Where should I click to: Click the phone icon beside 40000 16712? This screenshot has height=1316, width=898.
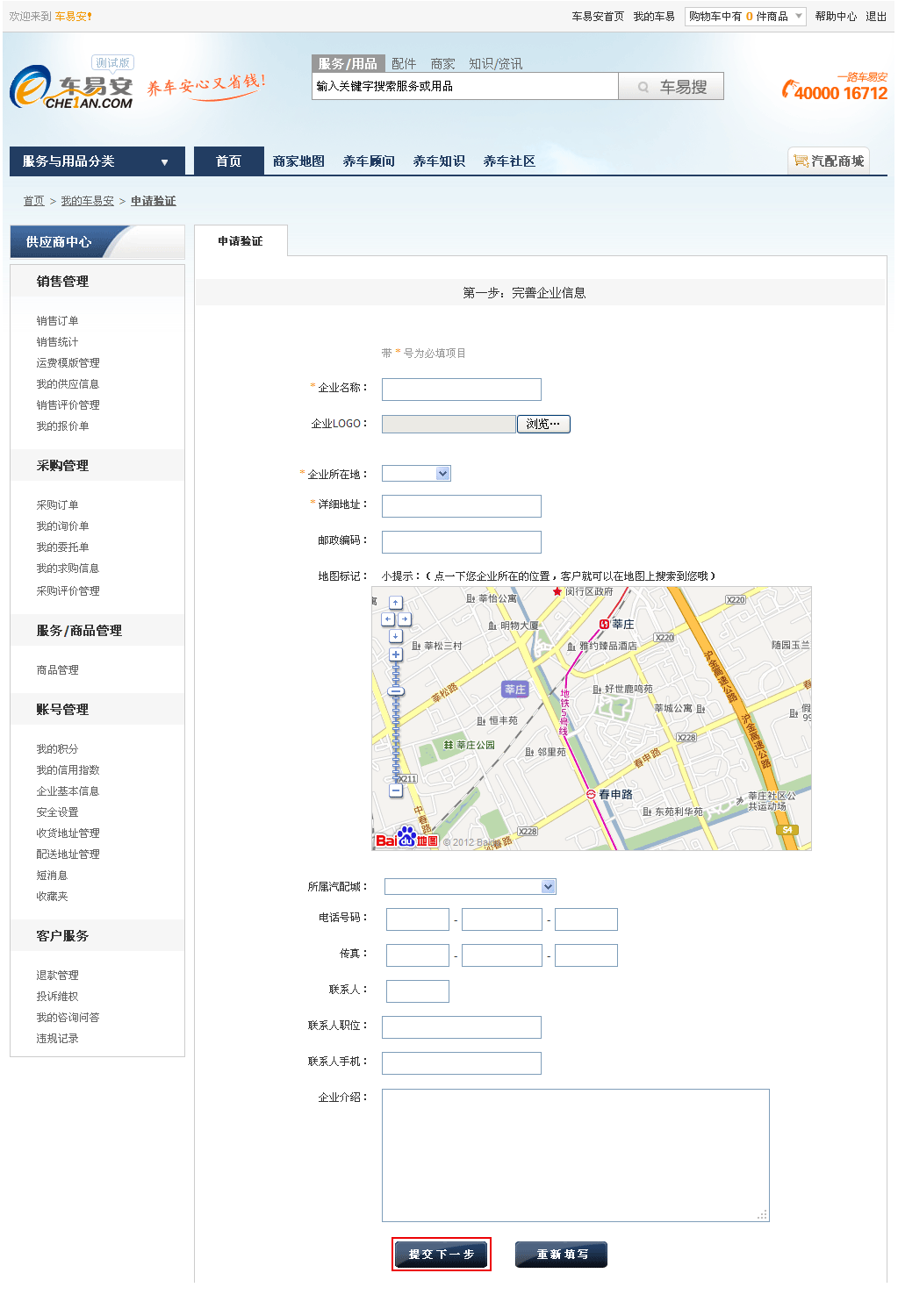point(788,89)
